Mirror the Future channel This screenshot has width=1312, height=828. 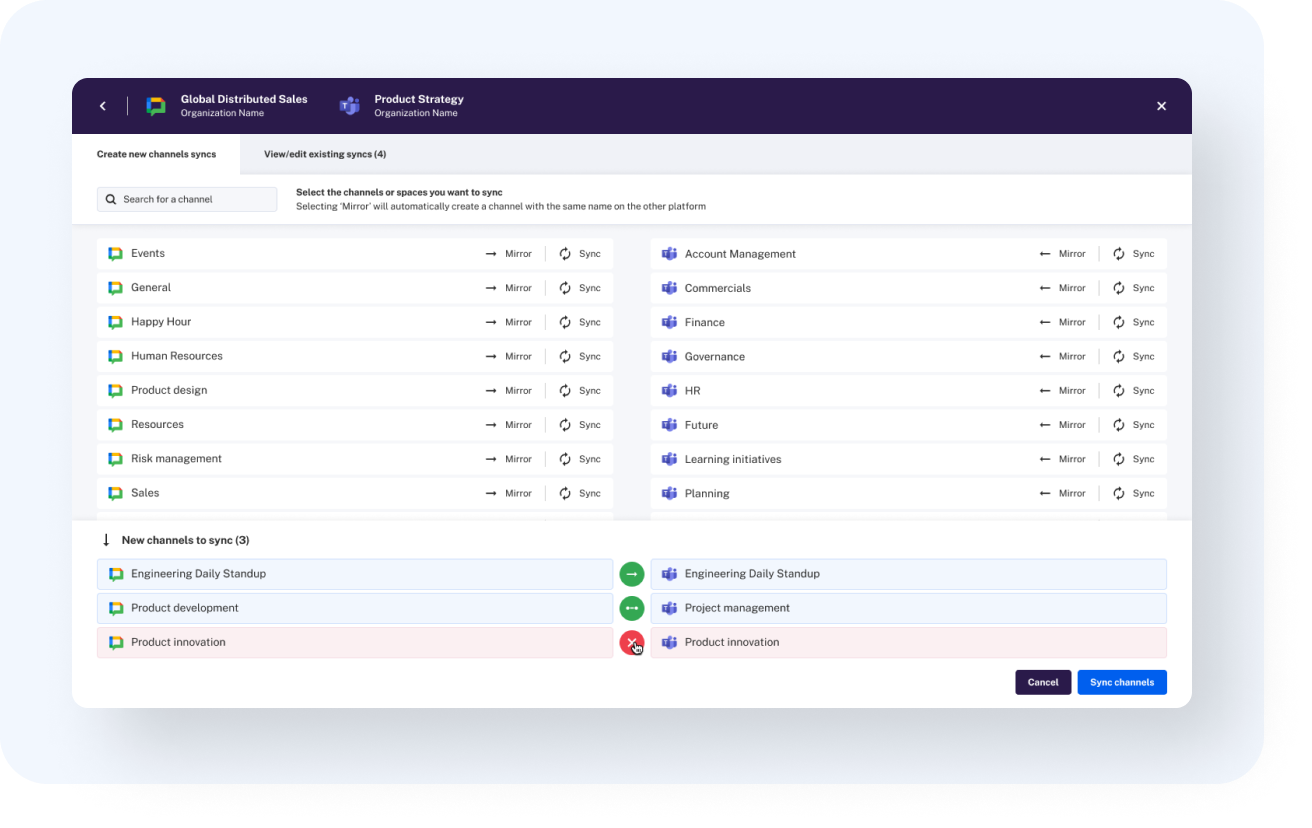click(1062, 425)
